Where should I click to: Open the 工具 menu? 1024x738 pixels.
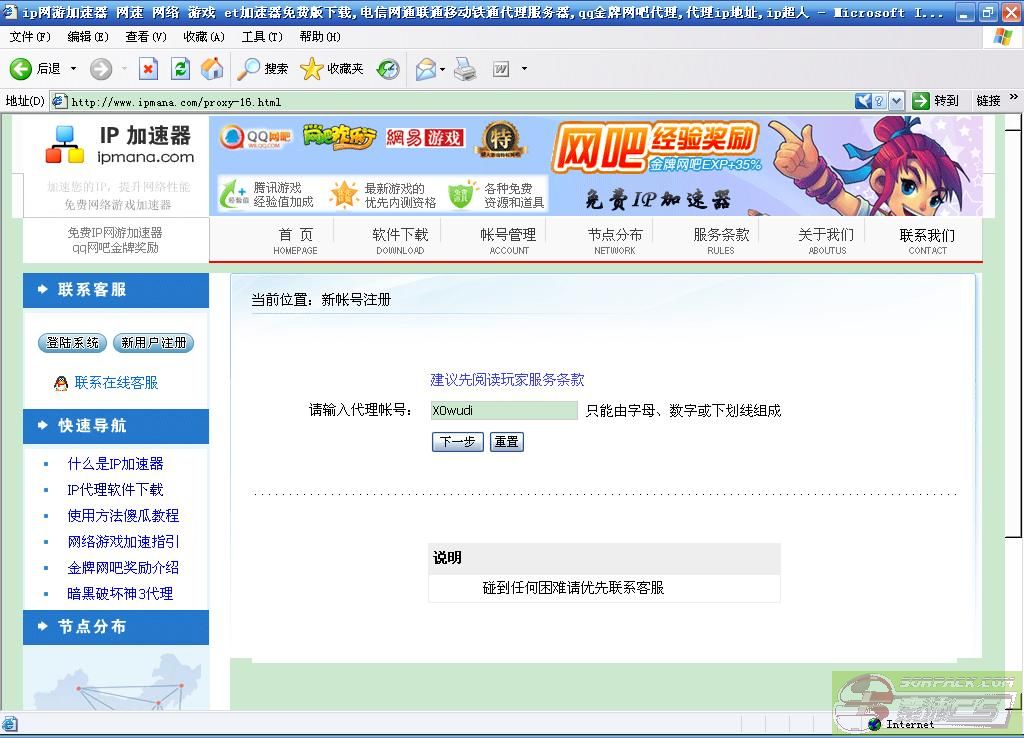pos(262,37)
